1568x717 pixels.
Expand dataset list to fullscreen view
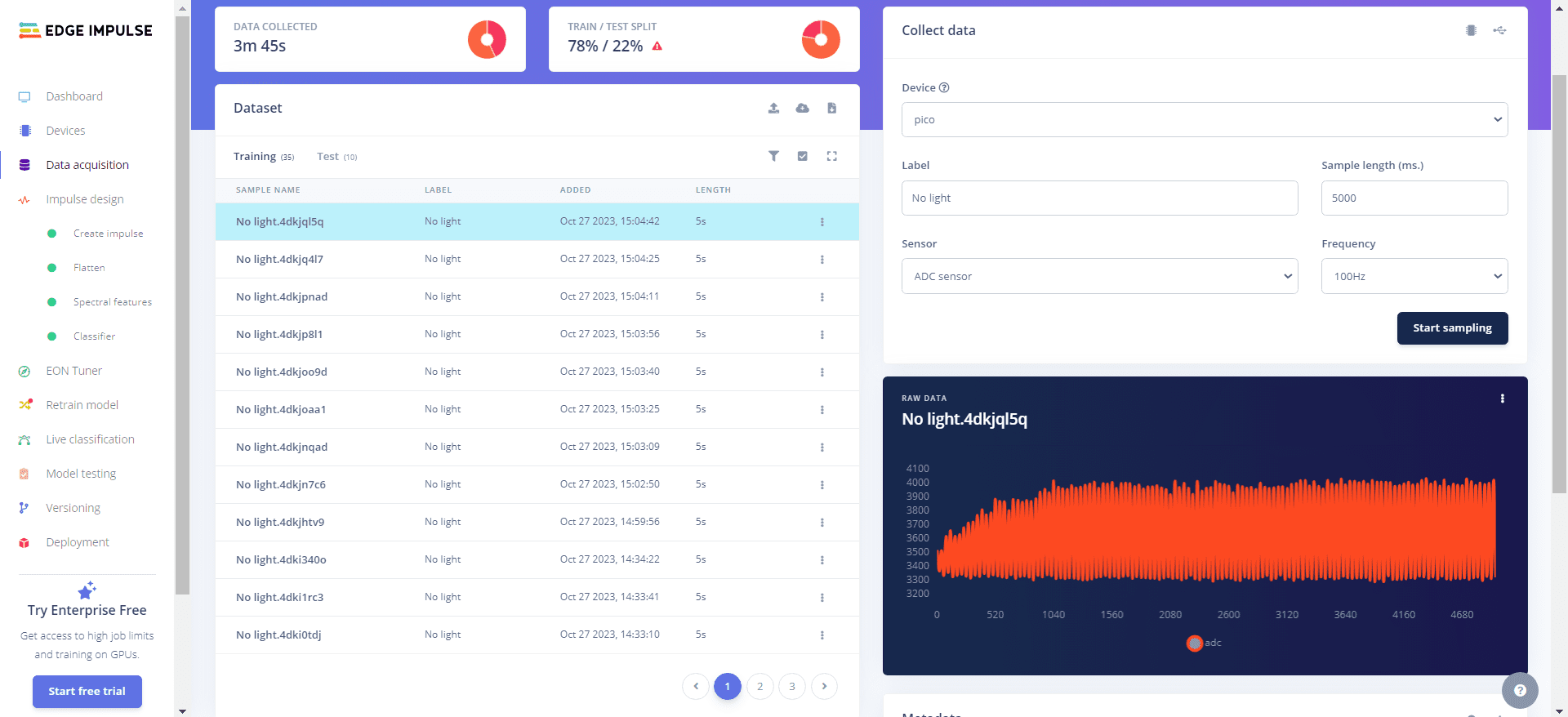click(x=831, y=156)
